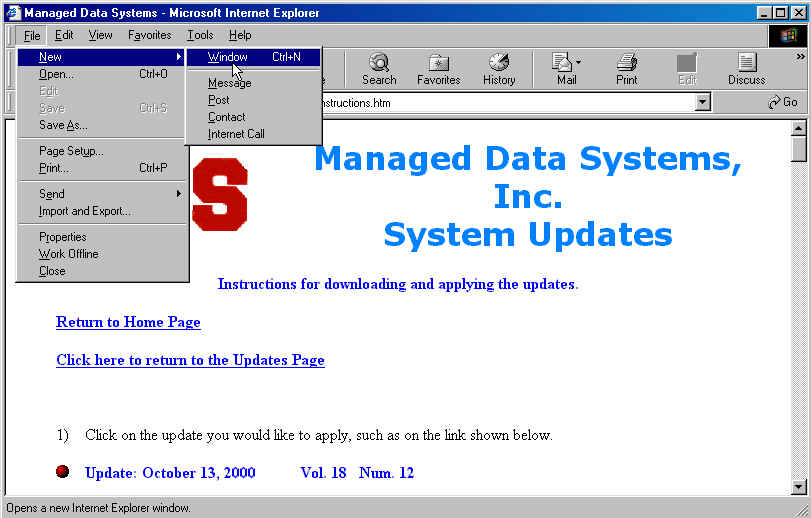811x518 pixels.
Task: Click the vertical scrollbar thumb
Action: coord(799,149)
